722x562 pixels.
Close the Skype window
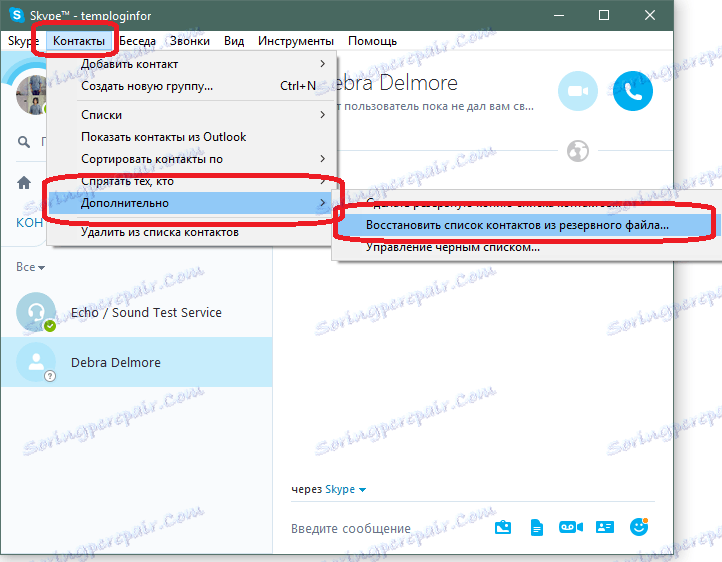[x=650, y=15]
